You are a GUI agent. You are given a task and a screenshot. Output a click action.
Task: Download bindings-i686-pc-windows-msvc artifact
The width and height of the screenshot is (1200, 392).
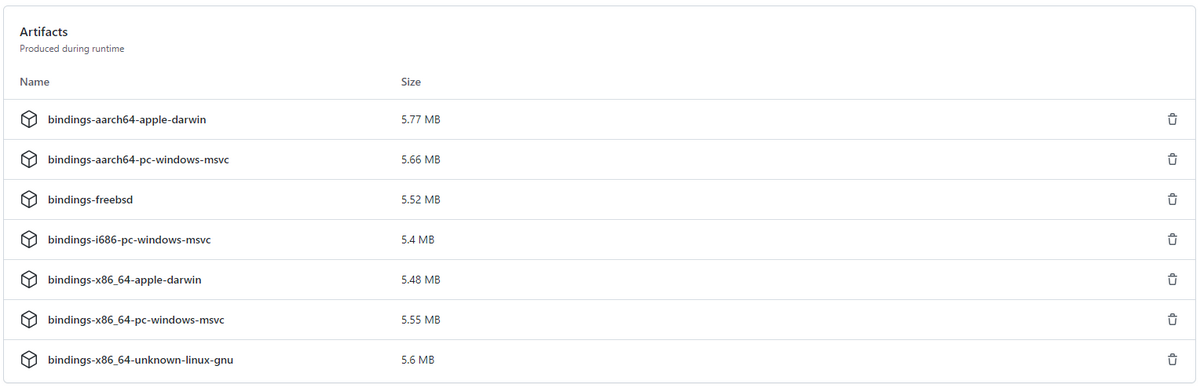129,240
